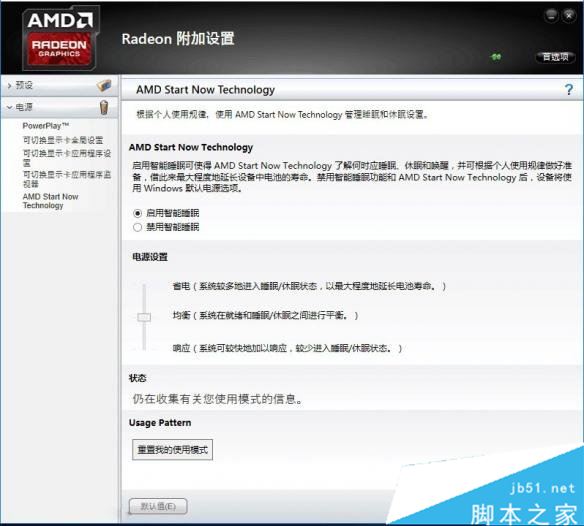Click the presets icon beside 预设
This screenshot has height=526, width=584.
point(104,85)
